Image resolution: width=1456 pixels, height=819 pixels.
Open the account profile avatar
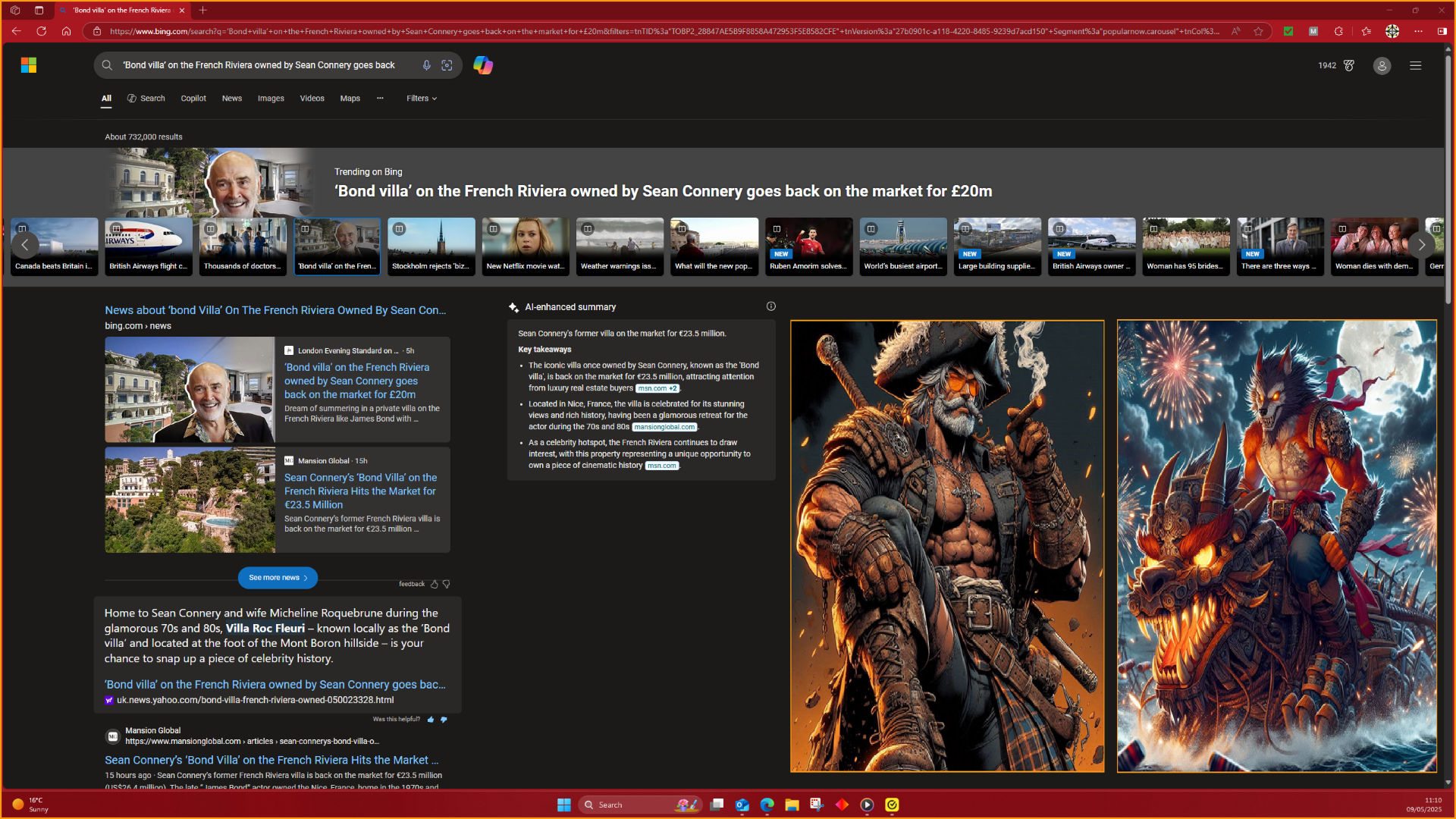coord(1382,66)
